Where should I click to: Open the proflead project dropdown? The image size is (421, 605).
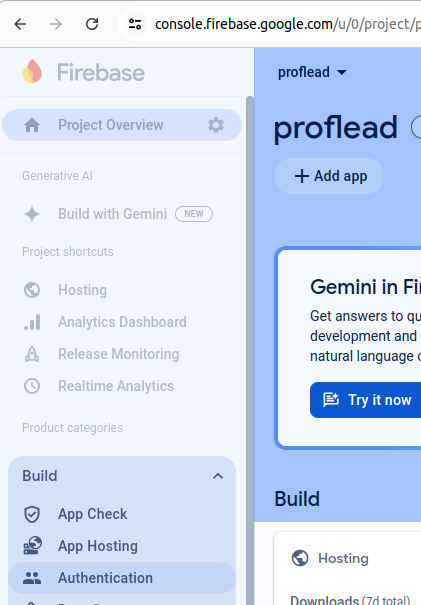click(x=312, y=72)
